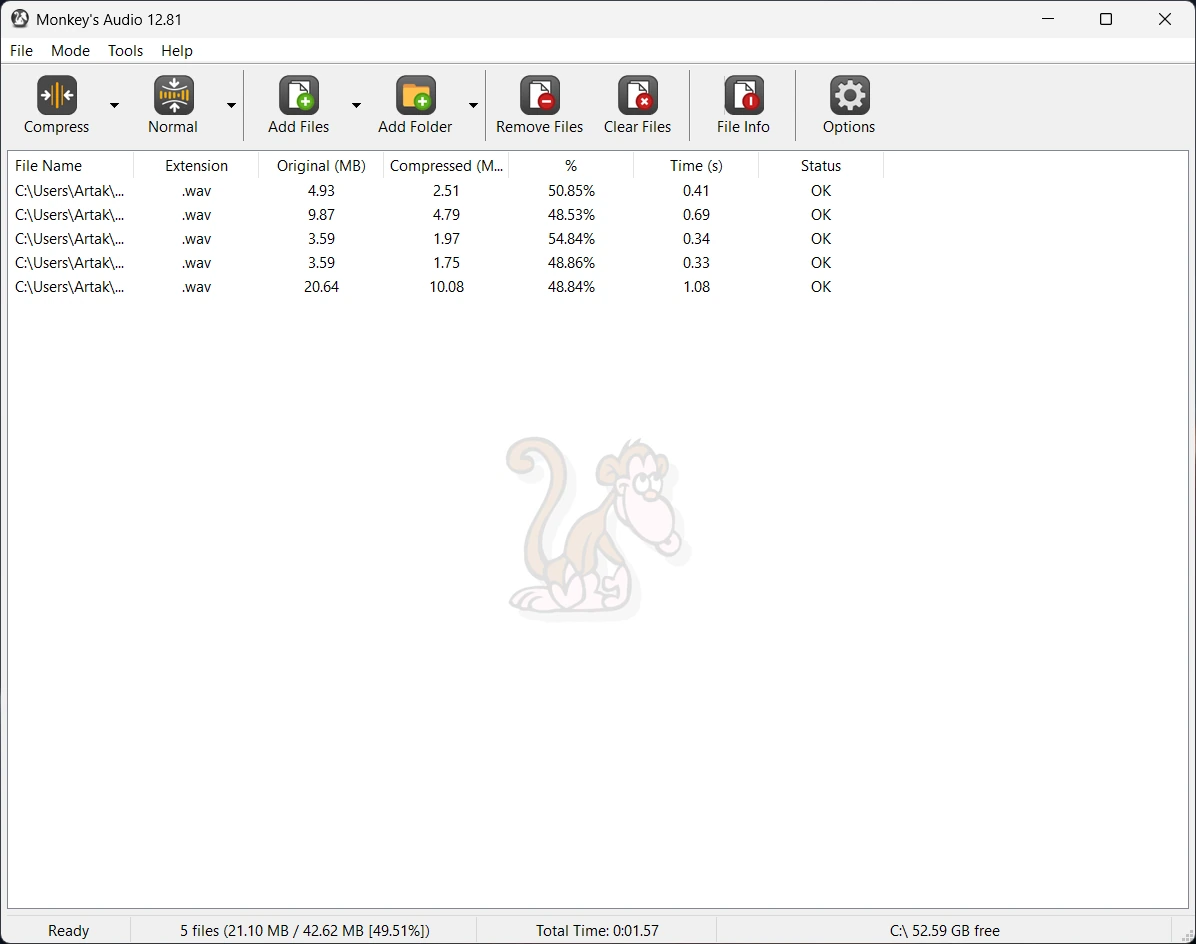Click the Normal compression level icon
The height and width of the screenshot is (944, 1196).
point(174,95)
